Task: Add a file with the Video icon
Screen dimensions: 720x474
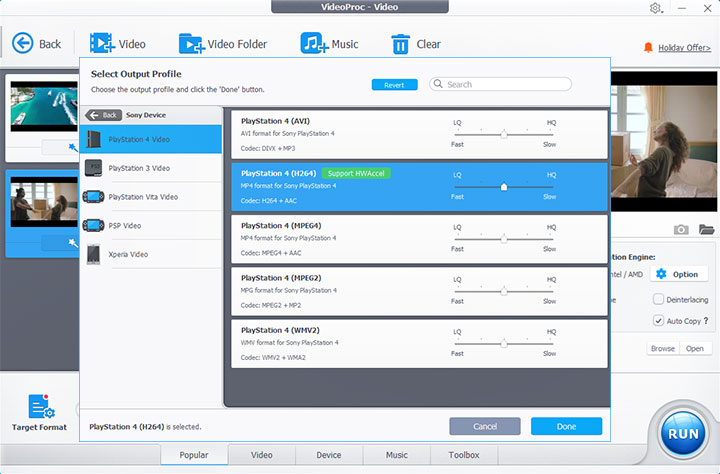Action: (102, 43)
